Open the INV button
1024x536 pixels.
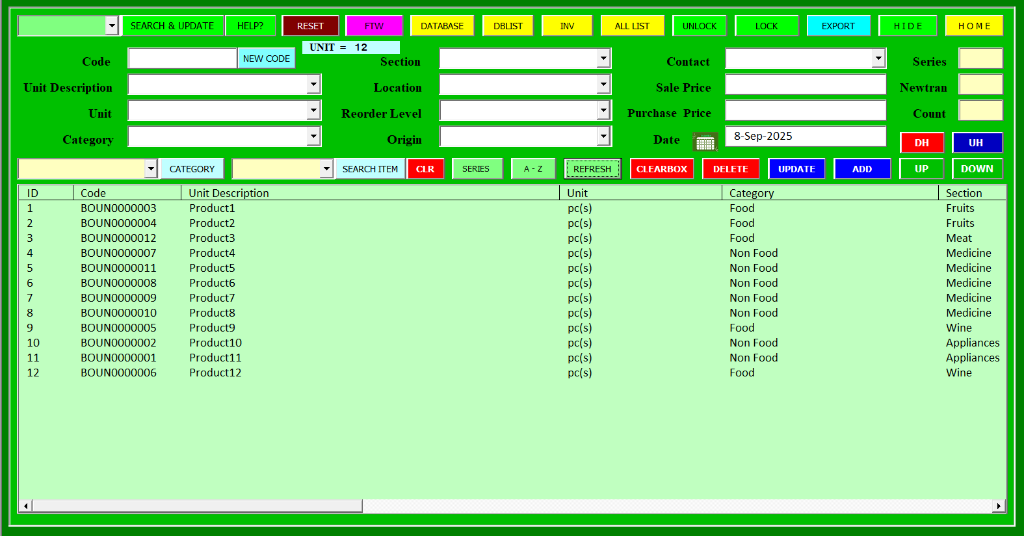tap(567, 26)
